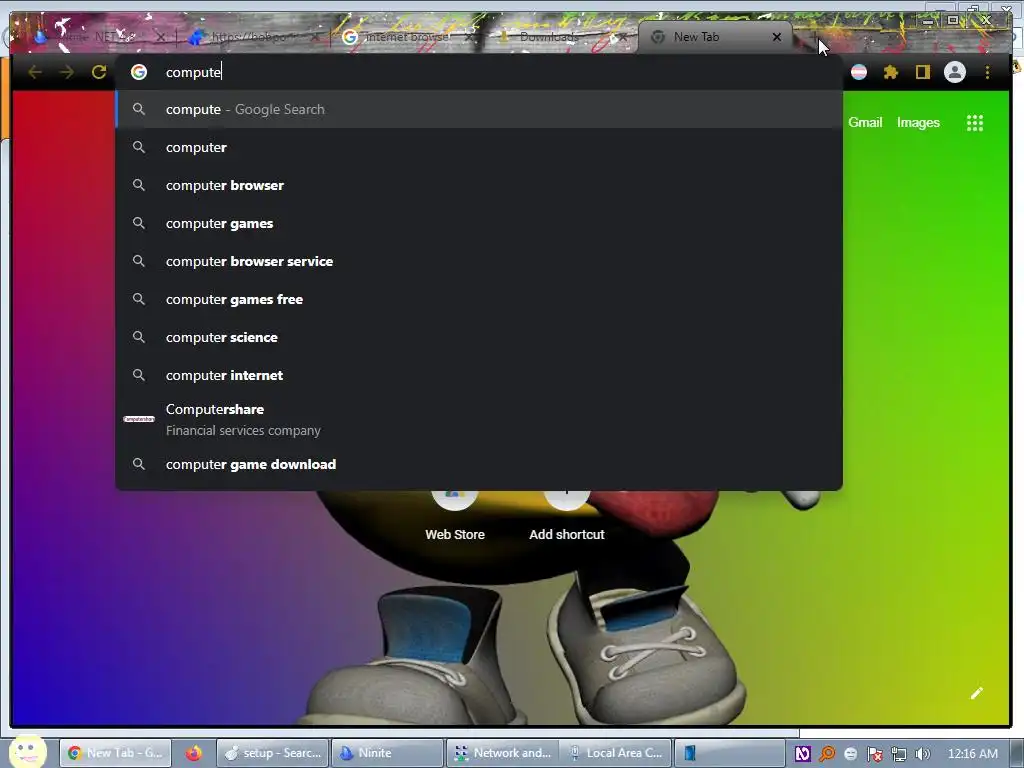Switch to the 'internet browse' Google tab
Image resolution: width=1024 pixels, height=768 pixels.
[406, 37]
